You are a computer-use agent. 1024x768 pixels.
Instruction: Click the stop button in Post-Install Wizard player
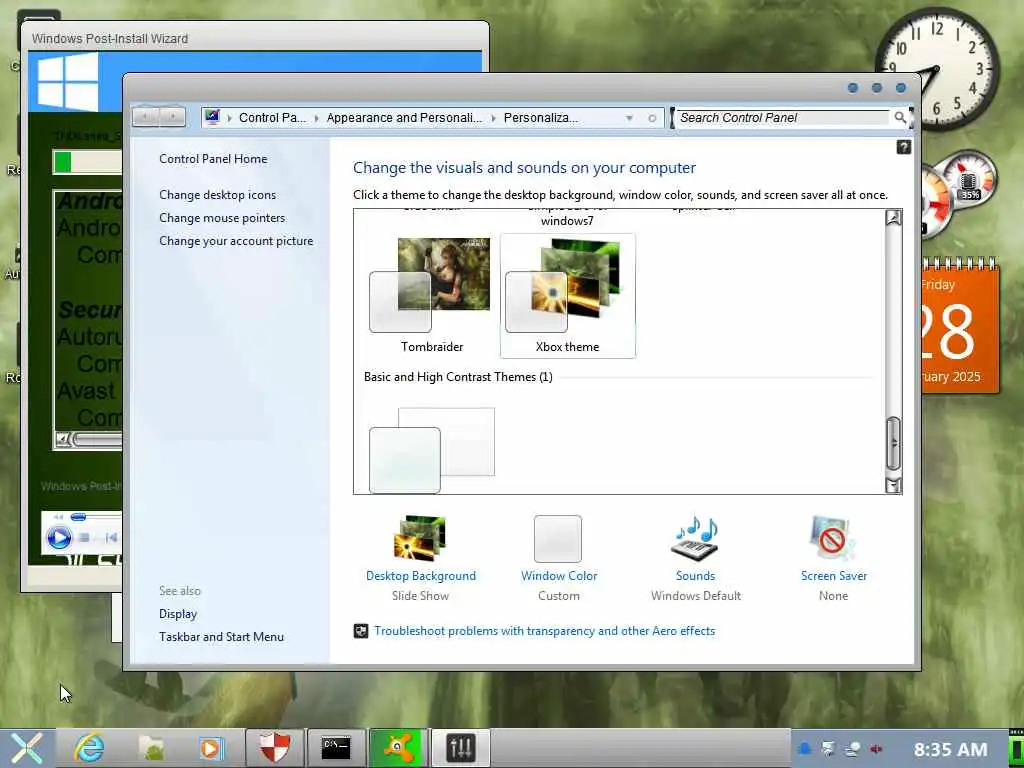(x=84, y=537)
